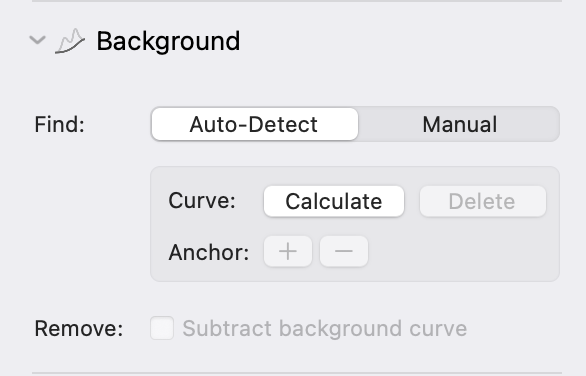
Task: Click the Subtract background curve label text
Action: [x=324, y=329]
